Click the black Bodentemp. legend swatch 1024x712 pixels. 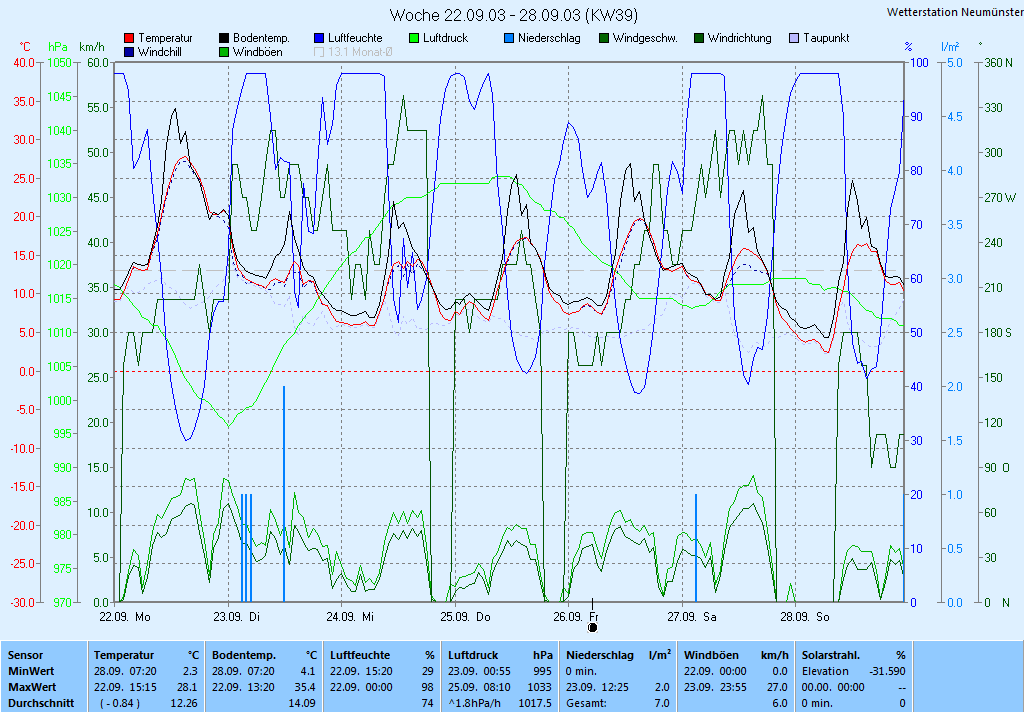224,39
